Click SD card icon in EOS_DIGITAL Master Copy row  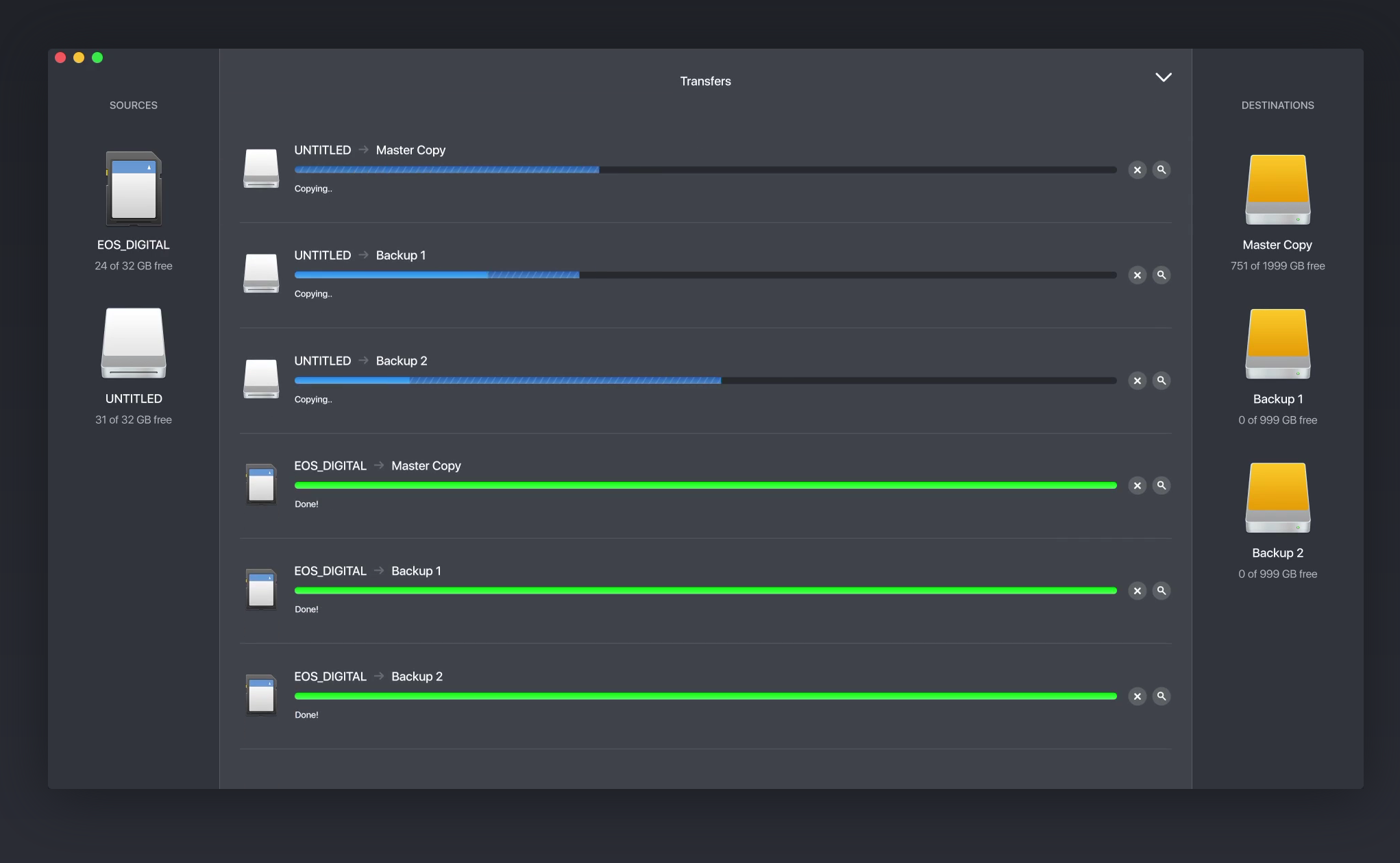pyautogui.click(x=261, y=484)
